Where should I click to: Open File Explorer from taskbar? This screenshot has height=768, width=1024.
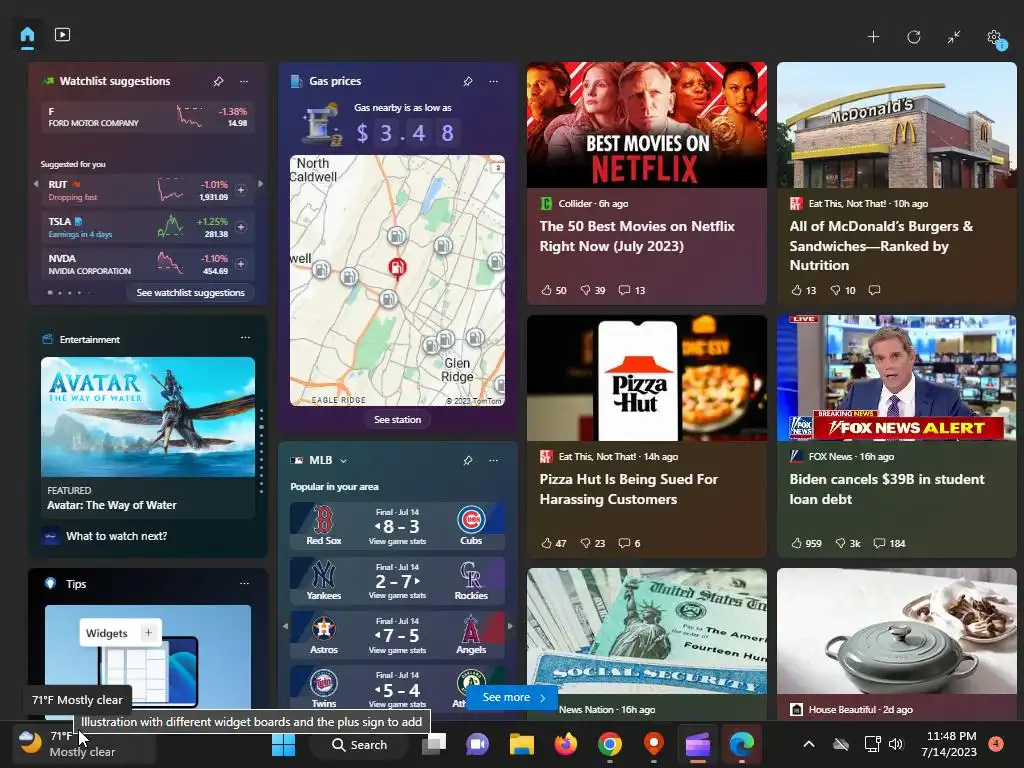[x=522, y=744]
